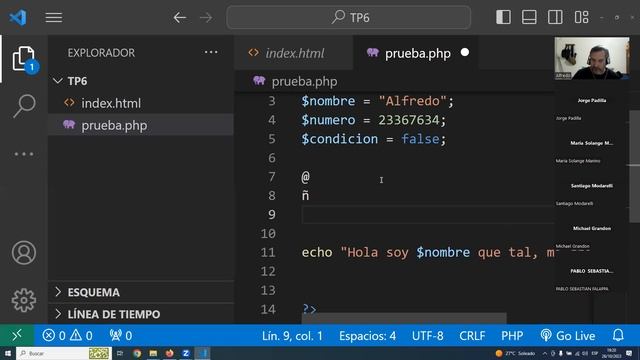Open Firefox from the taskbar
The height and width of the screenshot is (360, 640).
(169, 353)
